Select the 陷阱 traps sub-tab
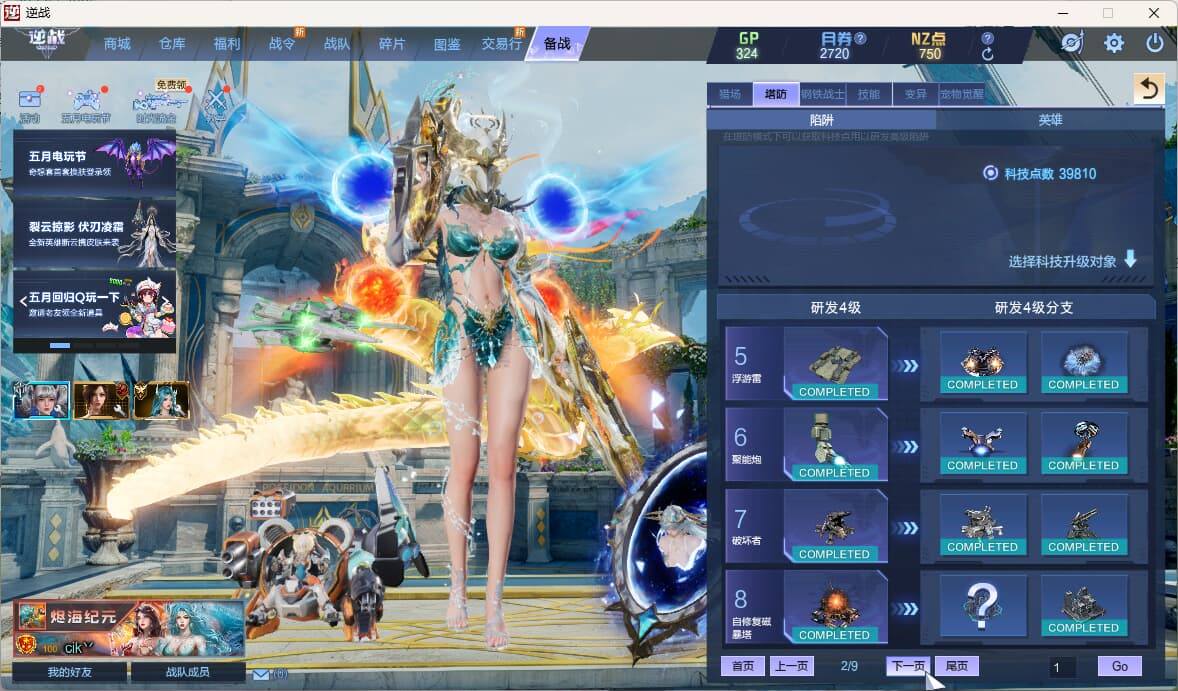Image resolution: width=1178 pixels, height=691 pixels. (x=821, y=119)
